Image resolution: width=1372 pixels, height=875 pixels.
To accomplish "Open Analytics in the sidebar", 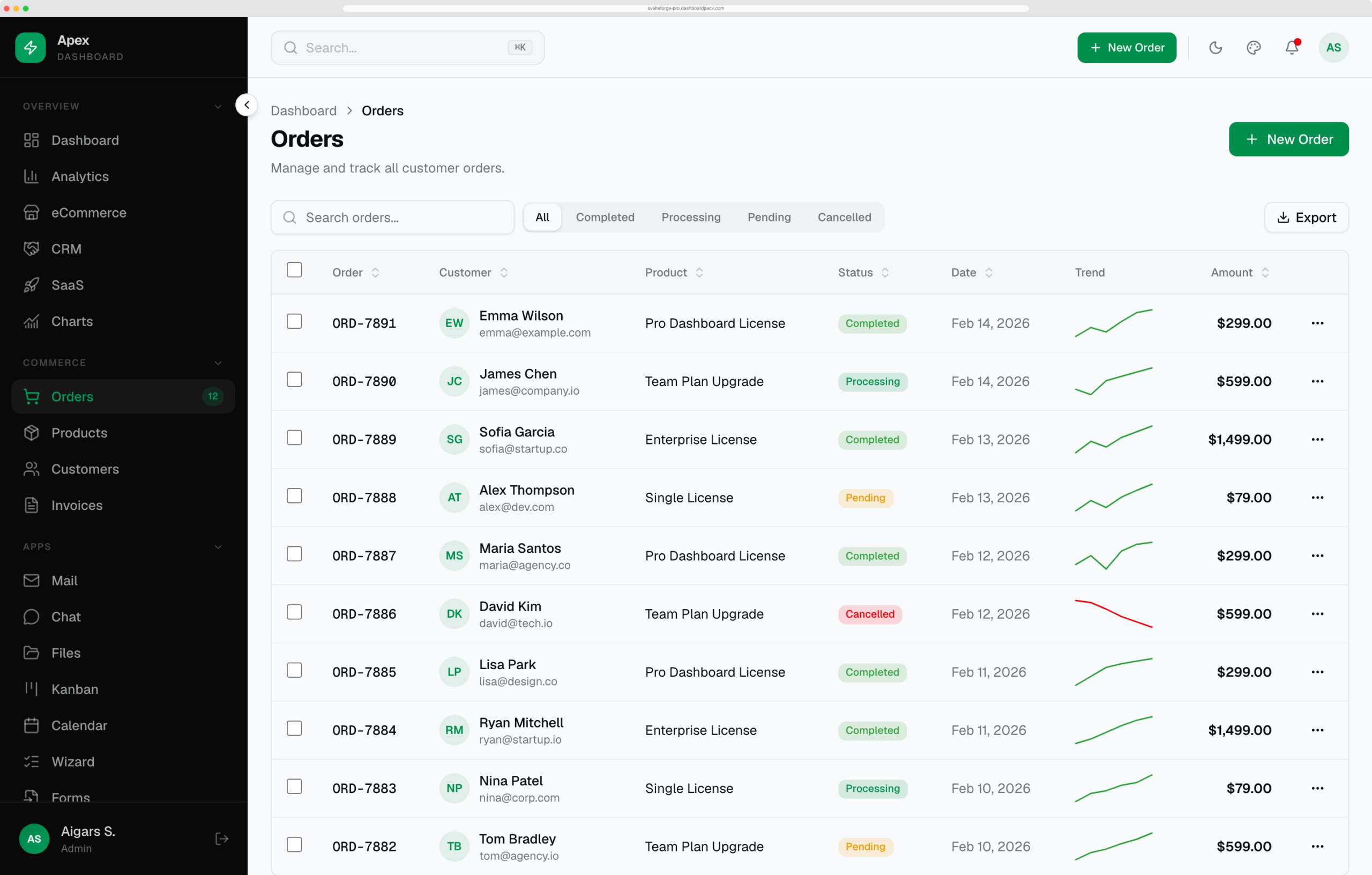I will coord(123,177).
